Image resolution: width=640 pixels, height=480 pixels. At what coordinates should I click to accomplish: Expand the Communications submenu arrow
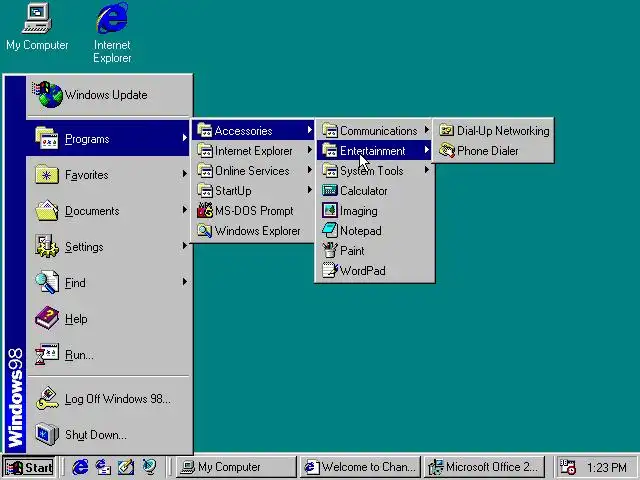coord(427,130)
